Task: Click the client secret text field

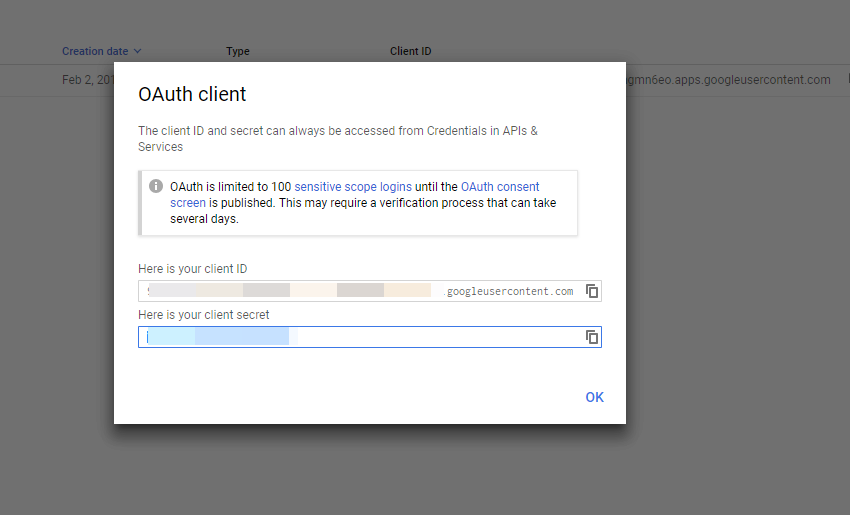Action: pos(370,337)
